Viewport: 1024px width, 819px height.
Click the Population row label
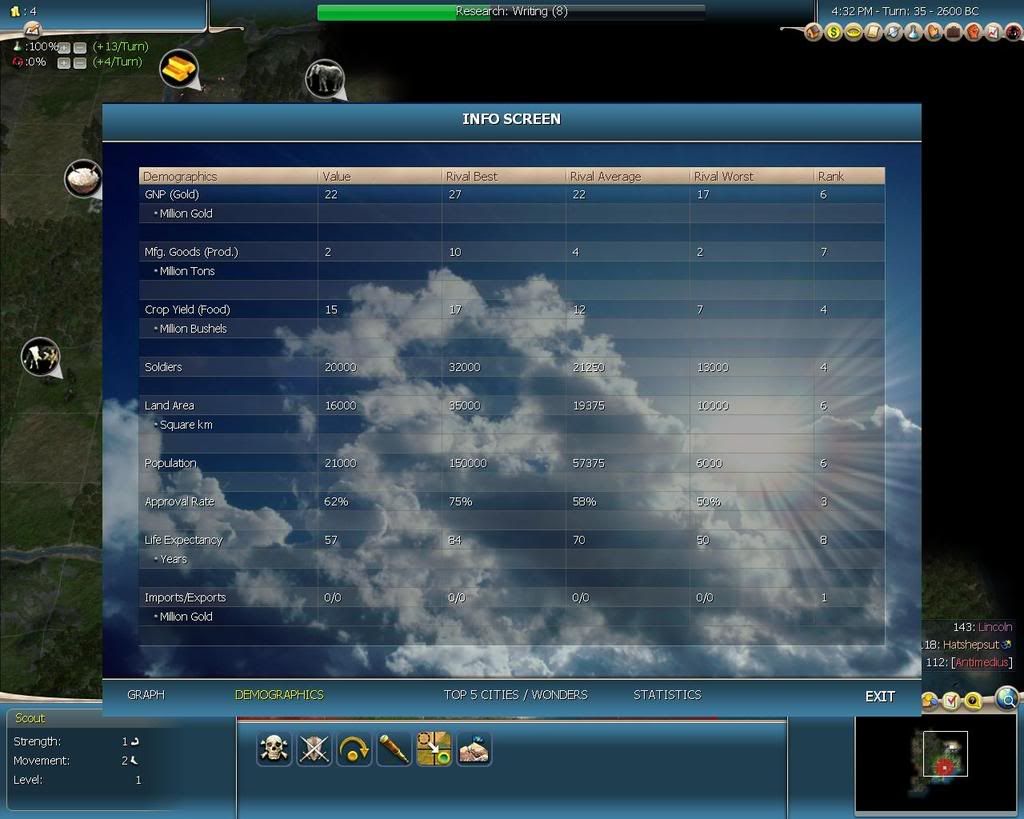(x=170, y=463)
